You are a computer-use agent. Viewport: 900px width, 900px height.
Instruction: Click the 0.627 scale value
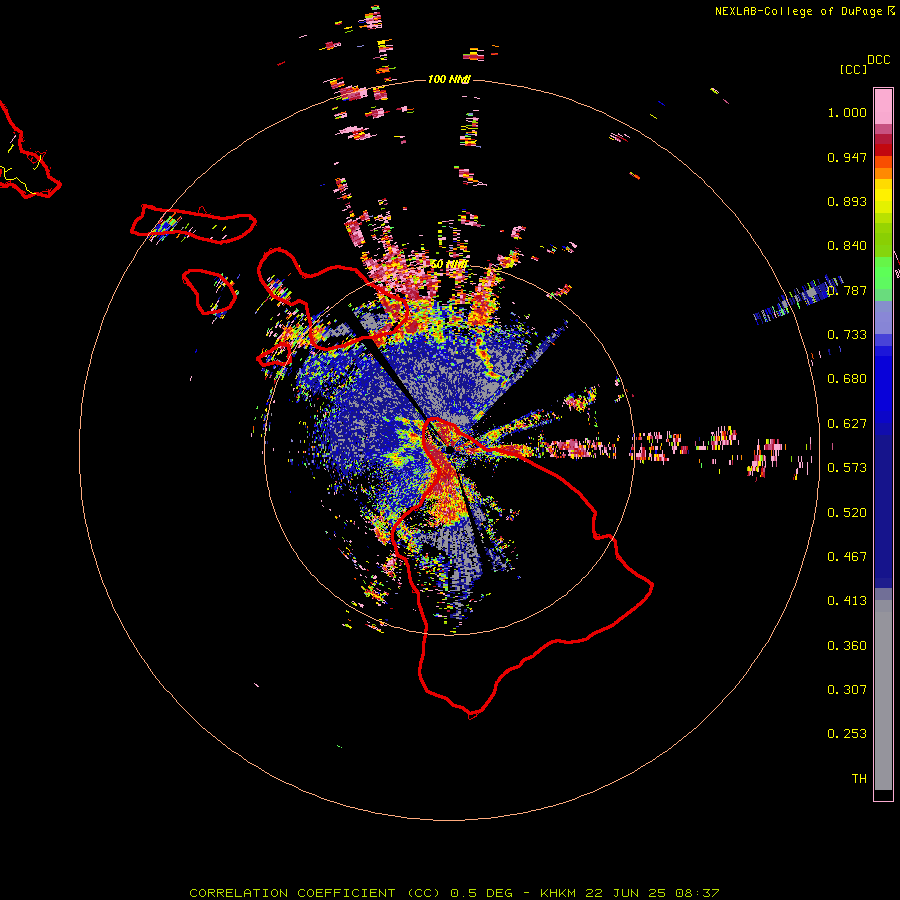click(847, 424)
